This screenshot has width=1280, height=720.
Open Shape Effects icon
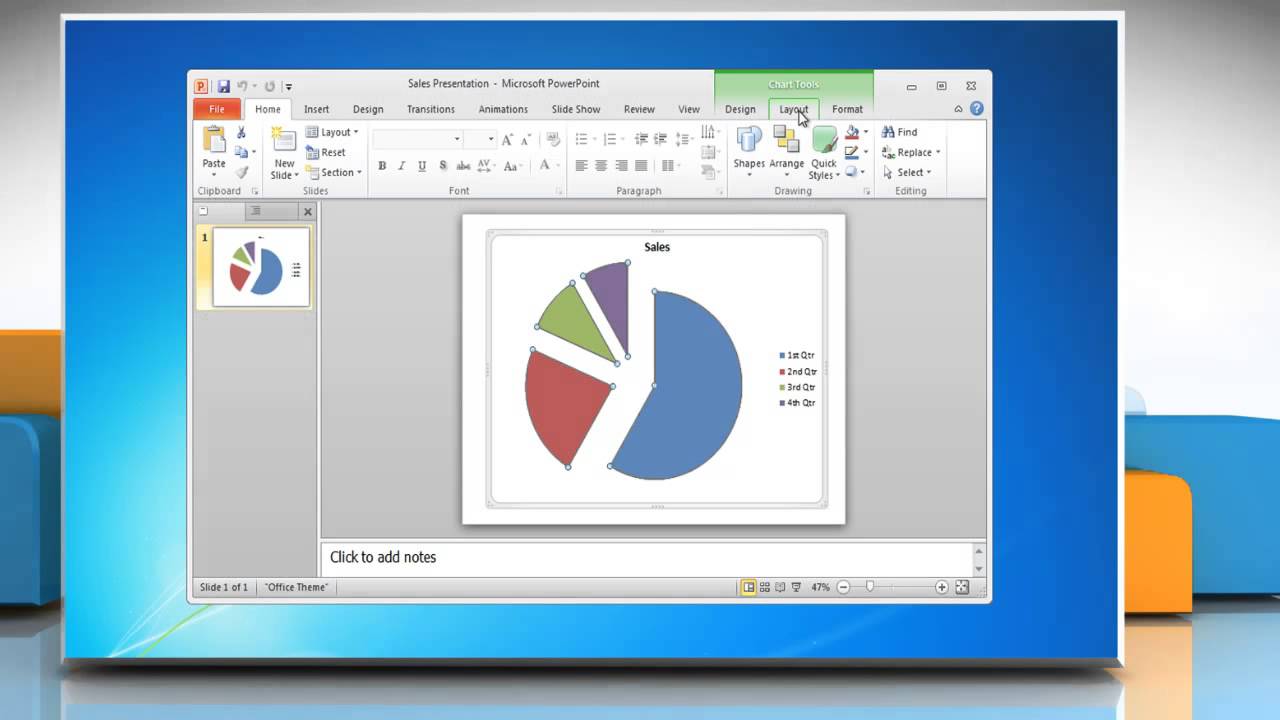(x=851, y=172)
